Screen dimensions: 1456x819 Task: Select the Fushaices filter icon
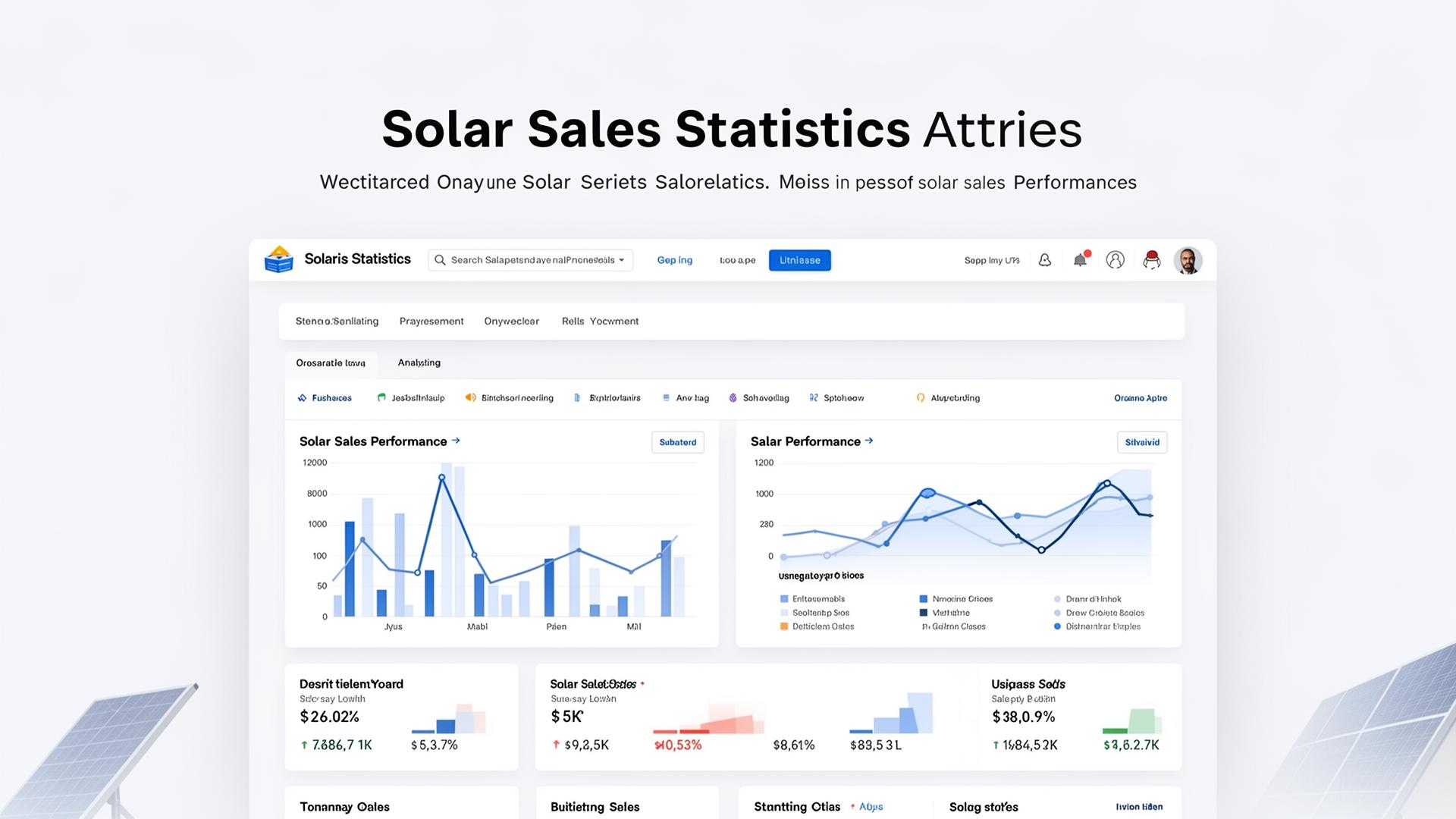(x=303, y=397)
